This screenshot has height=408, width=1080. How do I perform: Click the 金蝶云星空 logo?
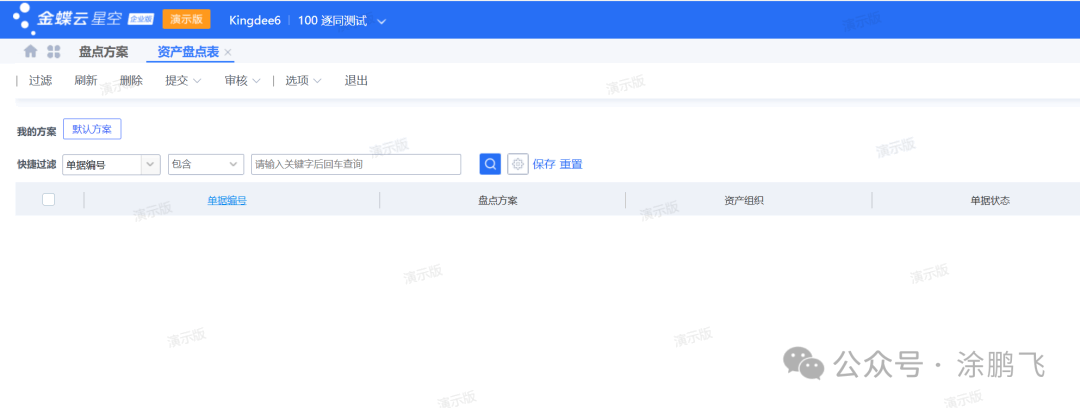pos(82,19)
